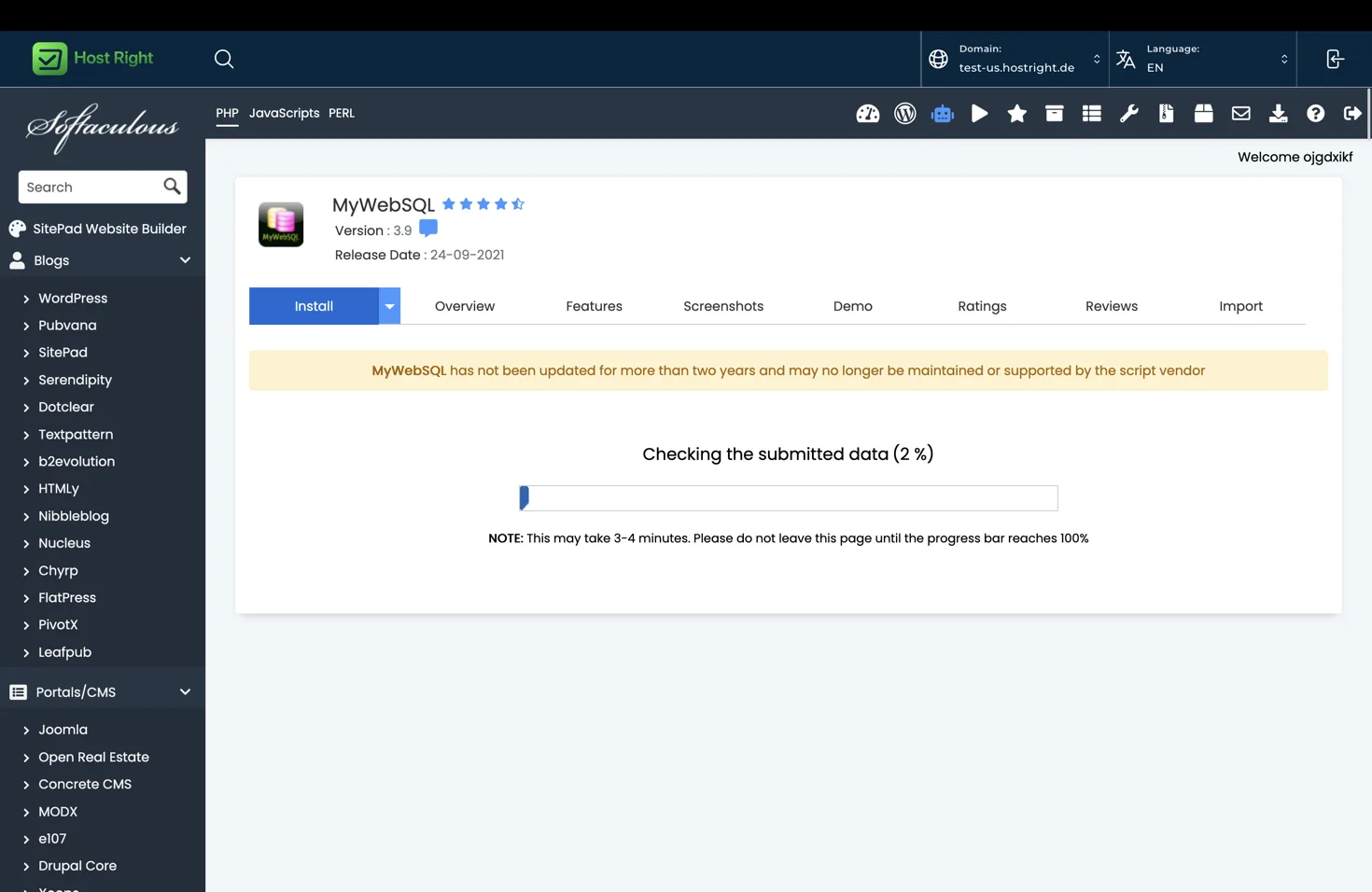Open the b2evolution script entry

[77, 462]
